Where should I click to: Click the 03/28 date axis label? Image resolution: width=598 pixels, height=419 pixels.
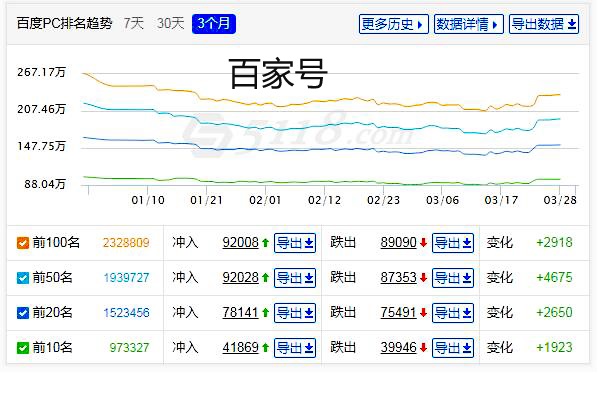pyautogui.click(x=560, y=200)
